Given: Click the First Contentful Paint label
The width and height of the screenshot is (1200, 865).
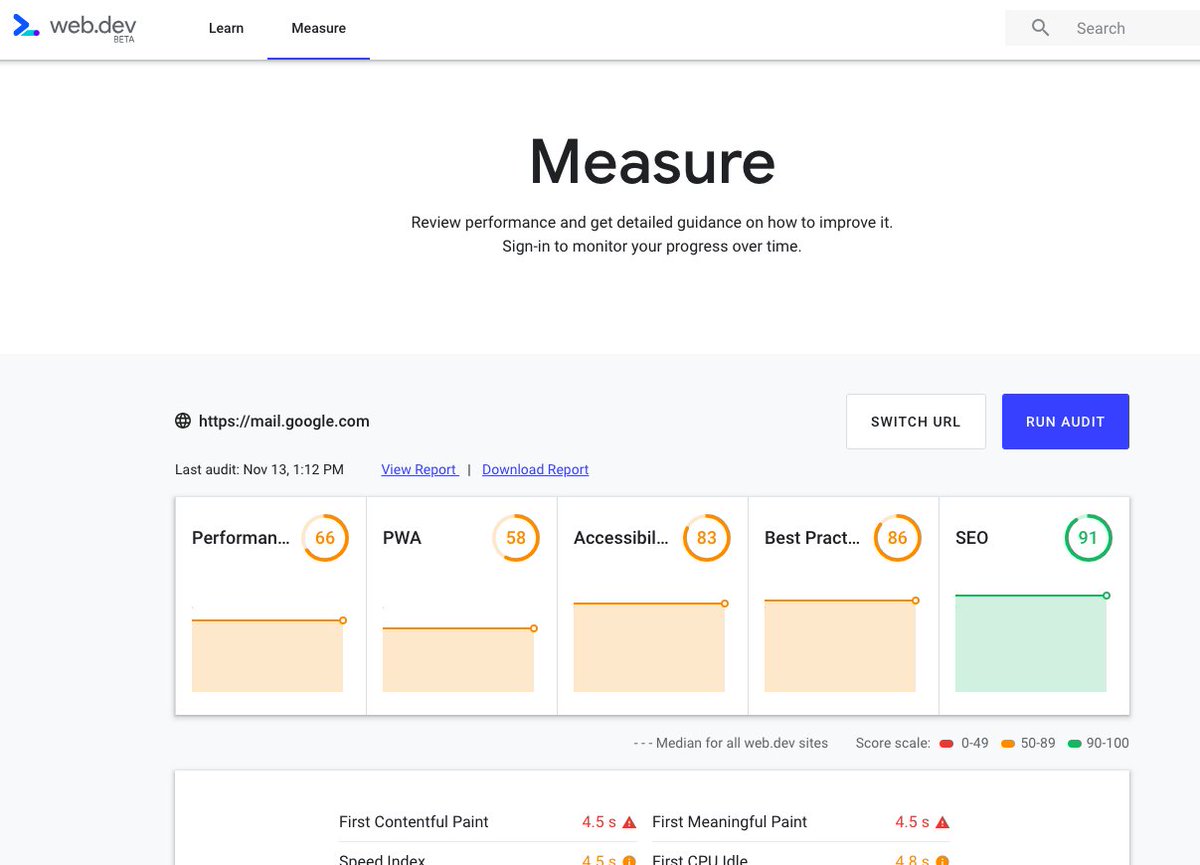Looking at the screenshot, I should coord(414,822).
